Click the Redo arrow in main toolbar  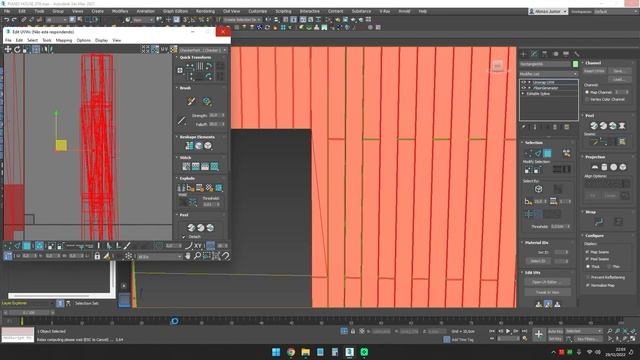14,20
